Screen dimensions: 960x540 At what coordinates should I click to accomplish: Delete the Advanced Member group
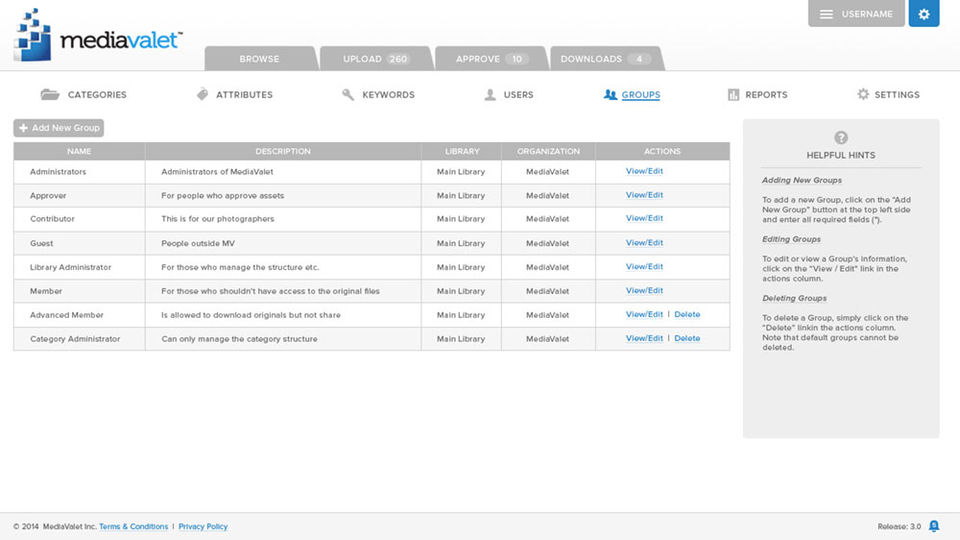tap(687, 314)
